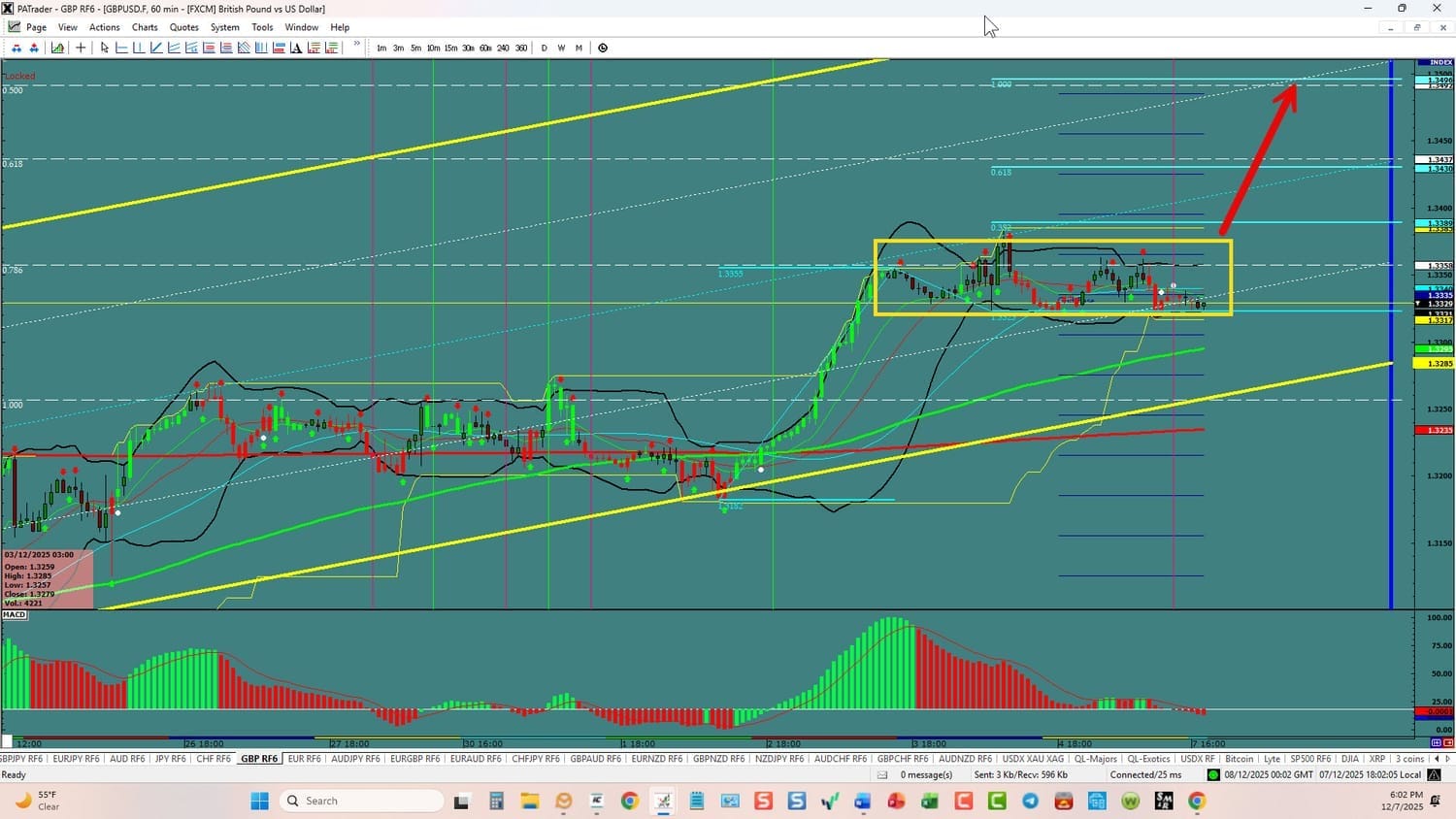Open the Actions menu
The width and height of the screenshot is (1456, 819).
tap(105, 27)
